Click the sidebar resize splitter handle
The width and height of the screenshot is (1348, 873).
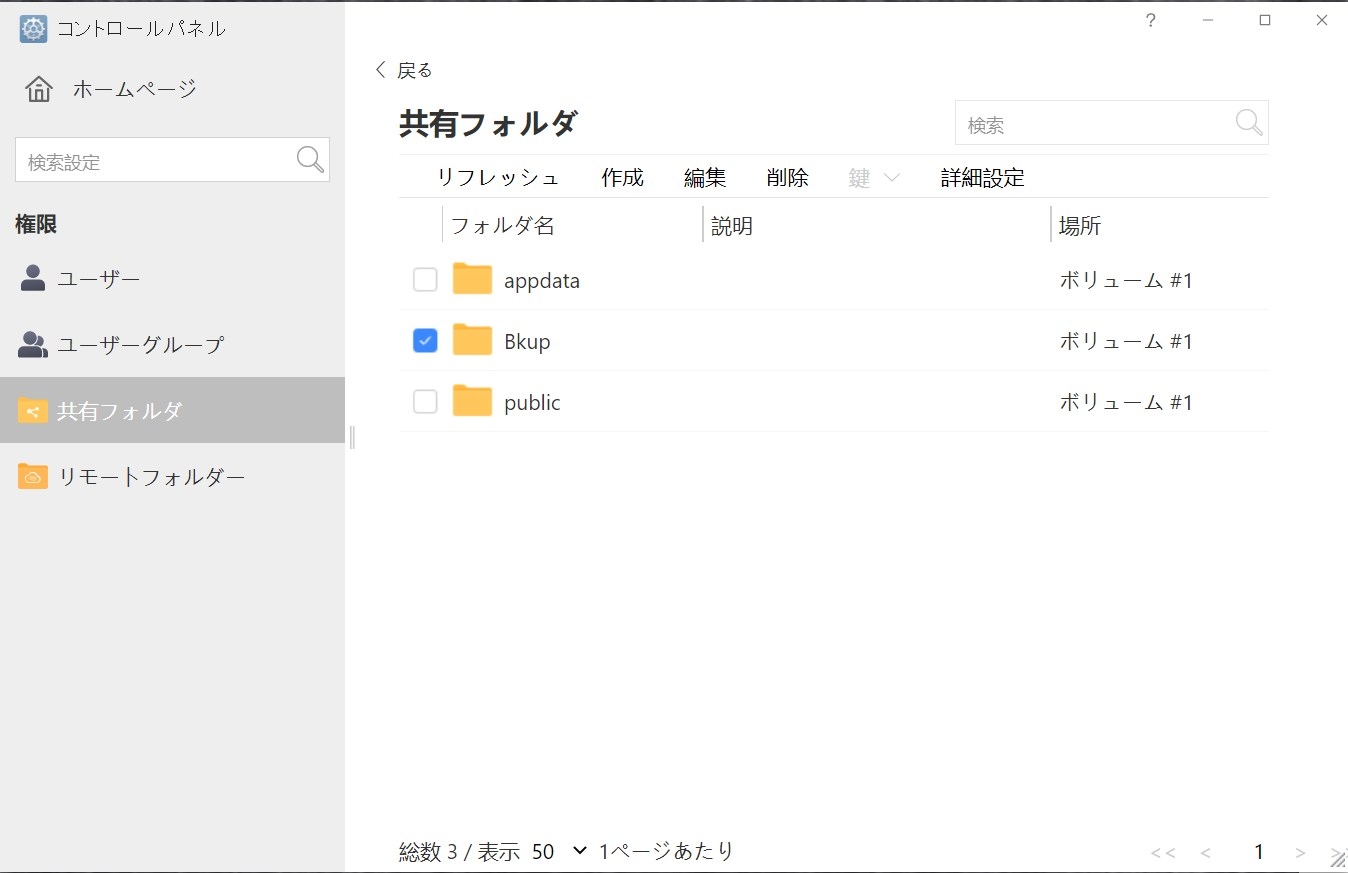[352, 437]
